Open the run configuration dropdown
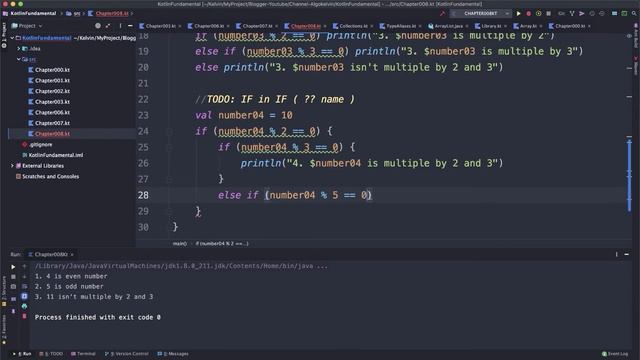The image size is (640, 360). tap(481, 13)
